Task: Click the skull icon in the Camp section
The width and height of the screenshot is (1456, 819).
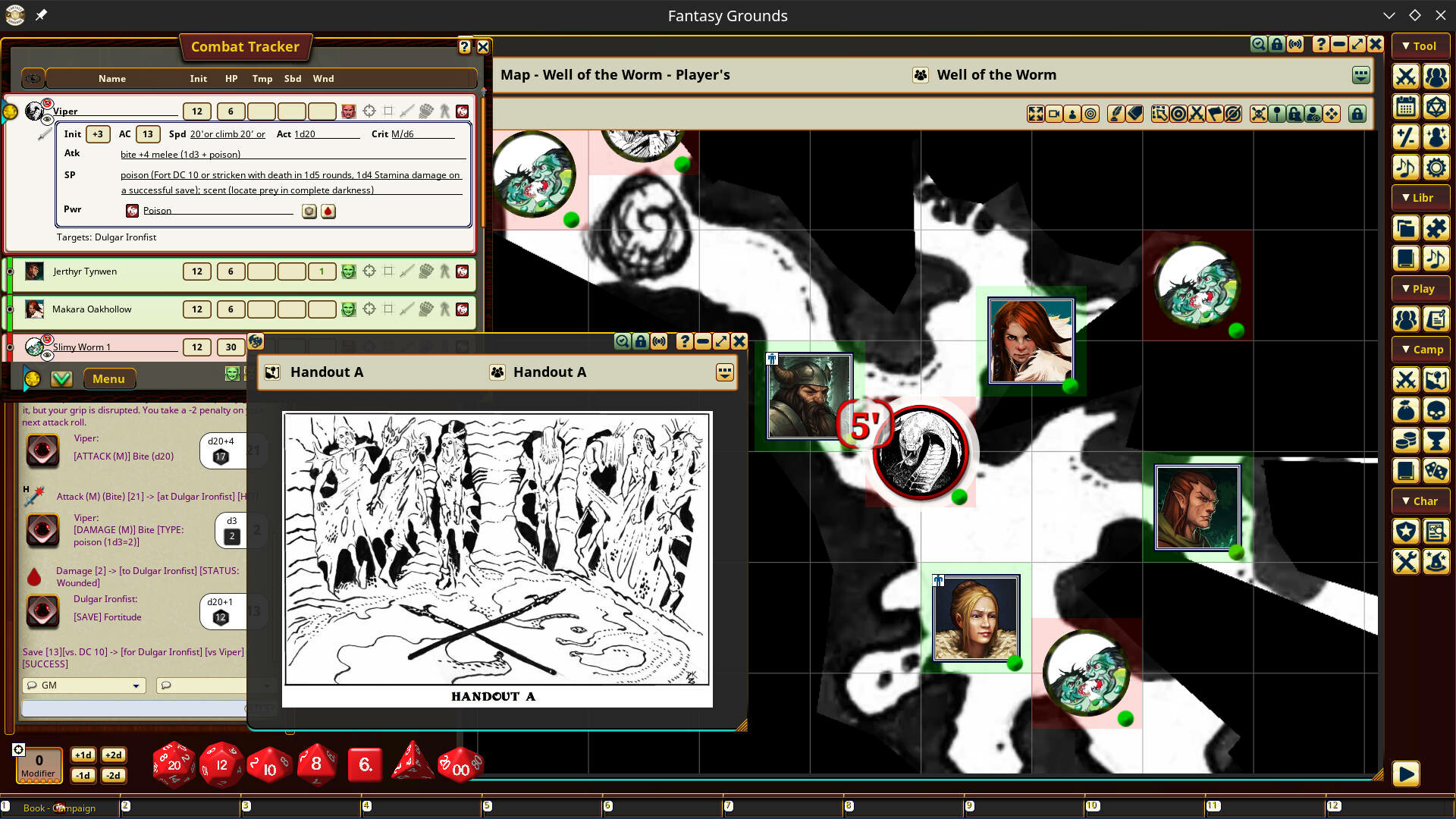Action: (x=1436, y=410)
